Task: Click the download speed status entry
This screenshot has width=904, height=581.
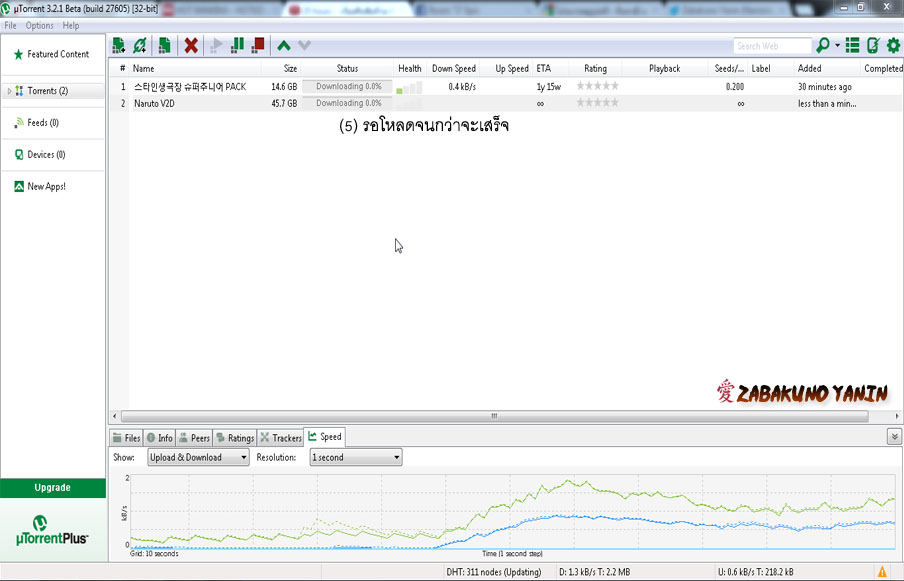Action: point(594,572)
